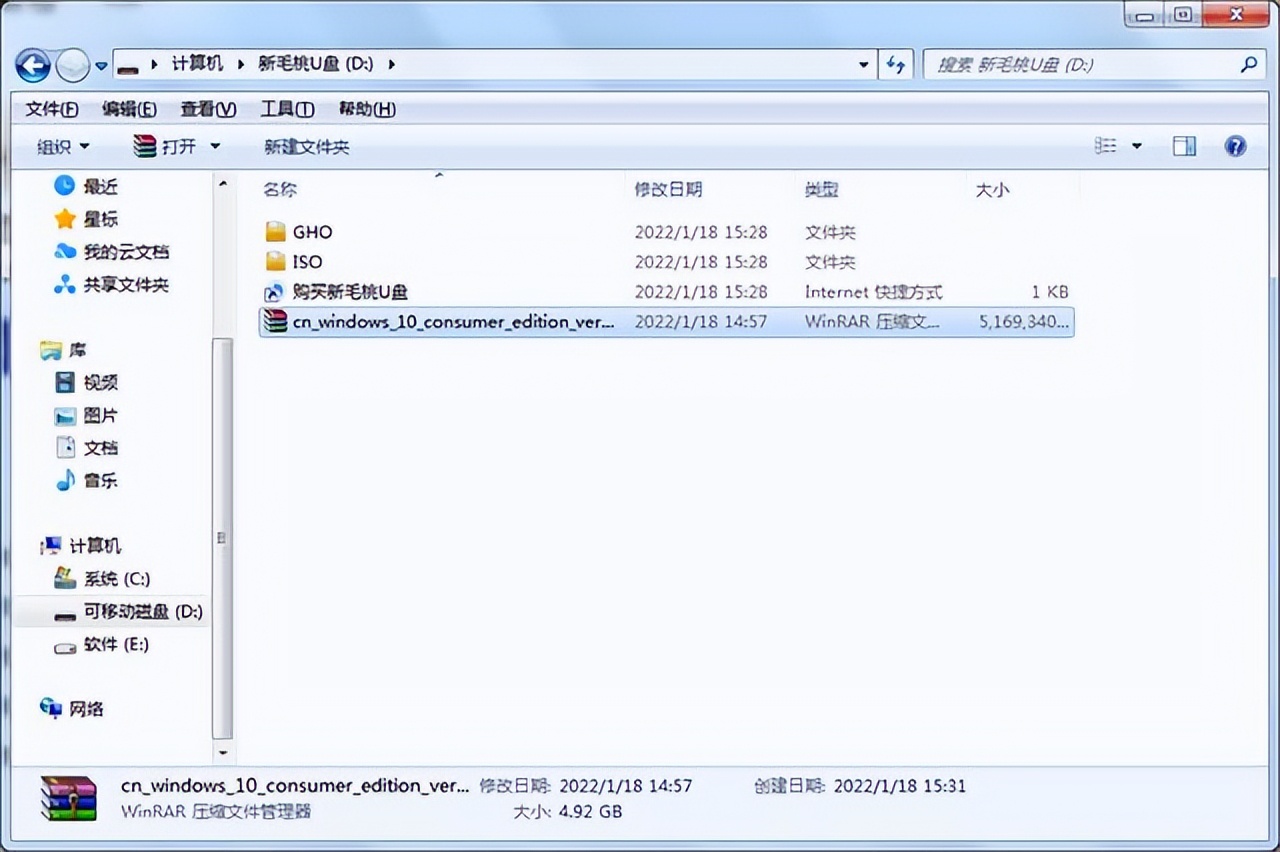Open the 查看 menu
Viewport: 1280px width, 852px height.
[x=207, y=109]
